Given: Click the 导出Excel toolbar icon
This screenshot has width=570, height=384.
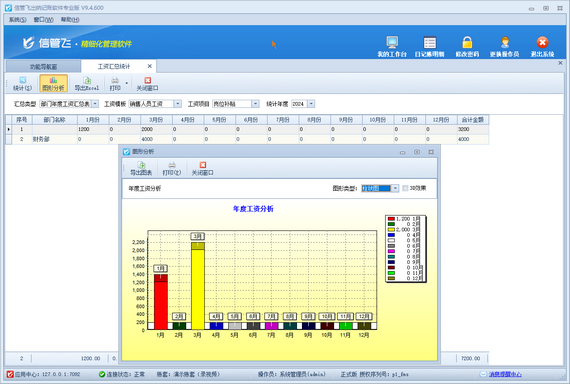Looking at the screenshot, I should click(87, 83).
